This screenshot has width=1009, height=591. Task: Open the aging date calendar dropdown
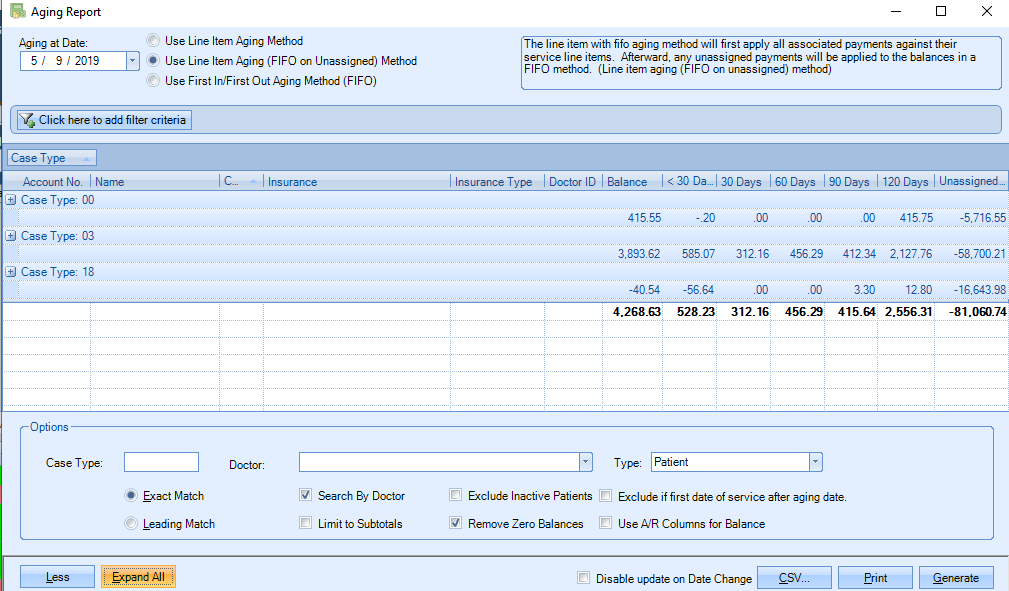[x=133, y=60]
